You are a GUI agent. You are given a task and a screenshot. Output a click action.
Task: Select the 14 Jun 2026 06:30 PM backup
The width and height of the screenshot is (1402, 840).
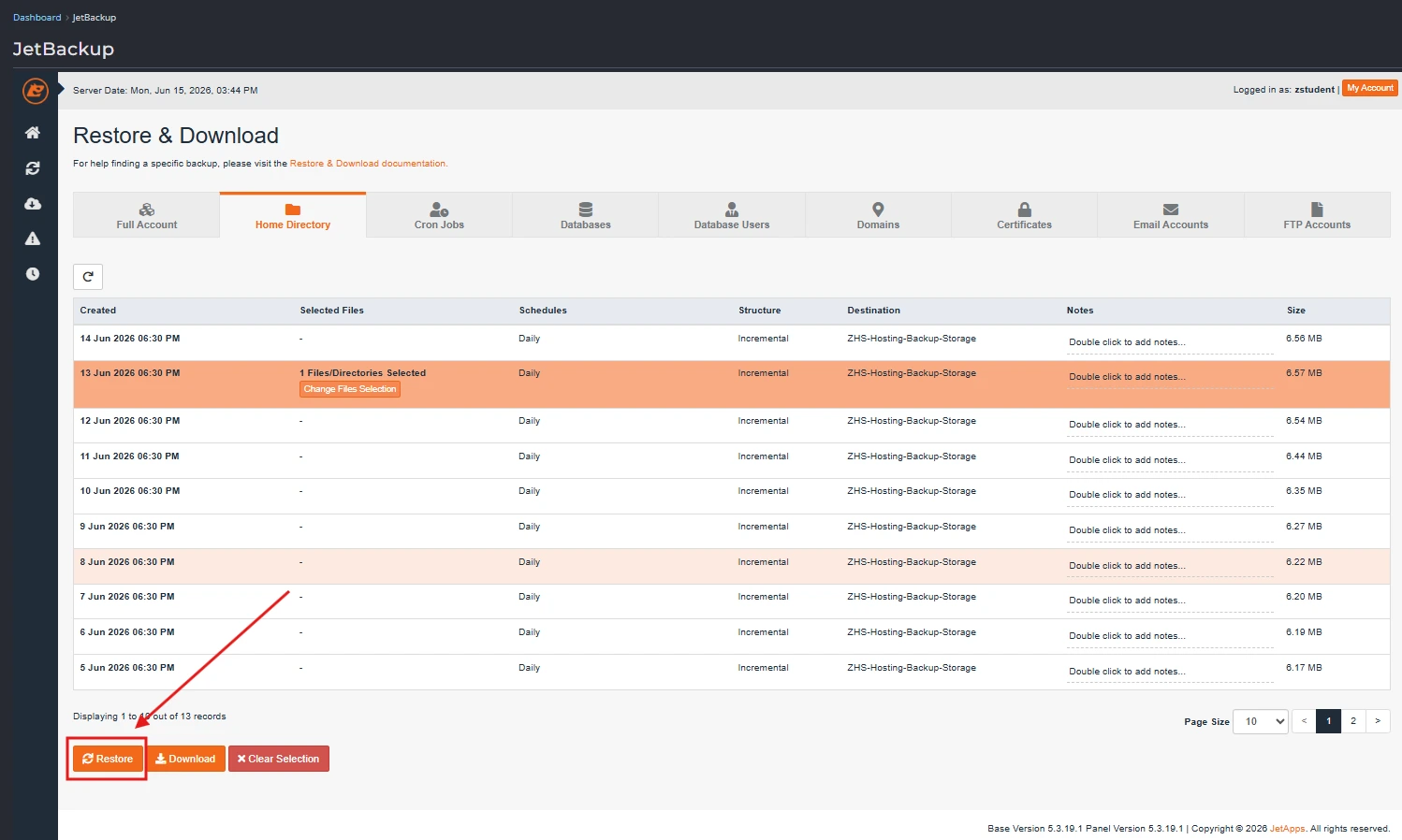point(732,342)
